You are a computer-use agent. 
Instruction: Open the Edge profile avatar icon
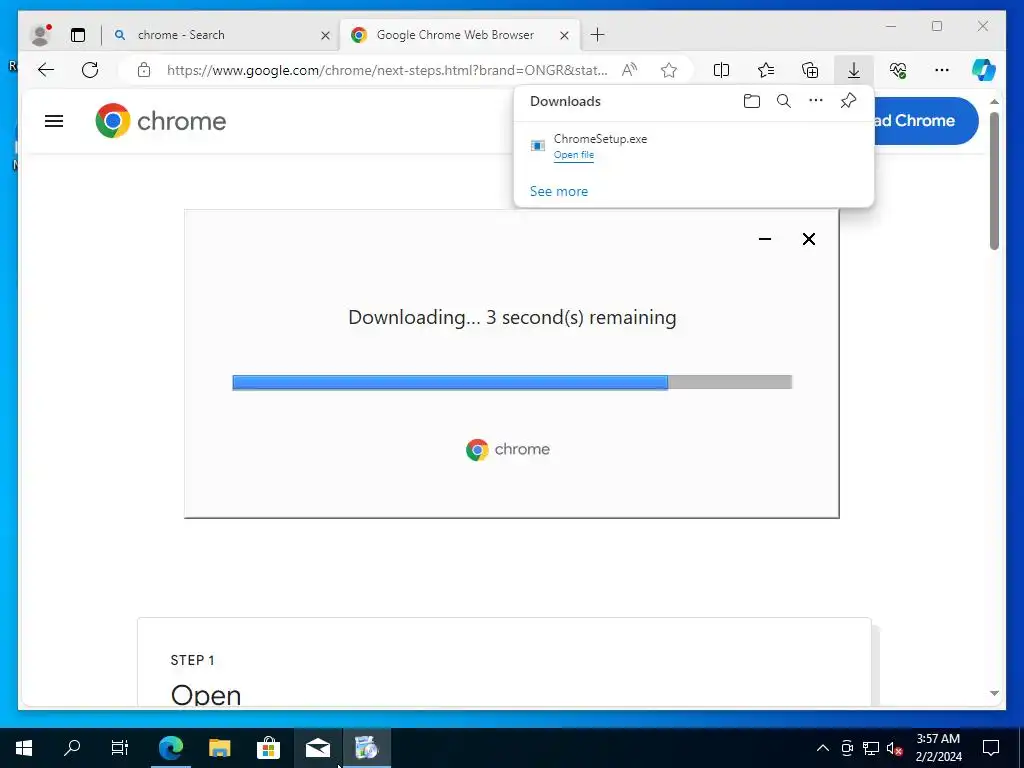point(40,35)
